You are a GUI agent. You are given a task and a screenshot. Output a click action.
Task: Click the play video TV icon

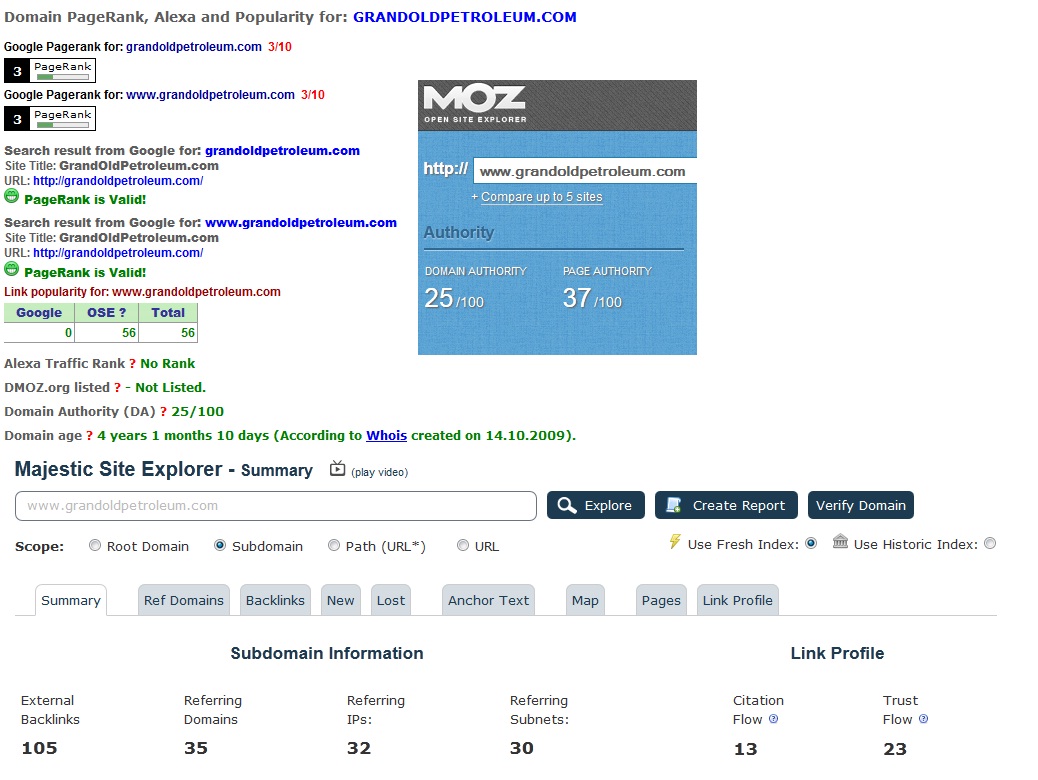[338, 469]
